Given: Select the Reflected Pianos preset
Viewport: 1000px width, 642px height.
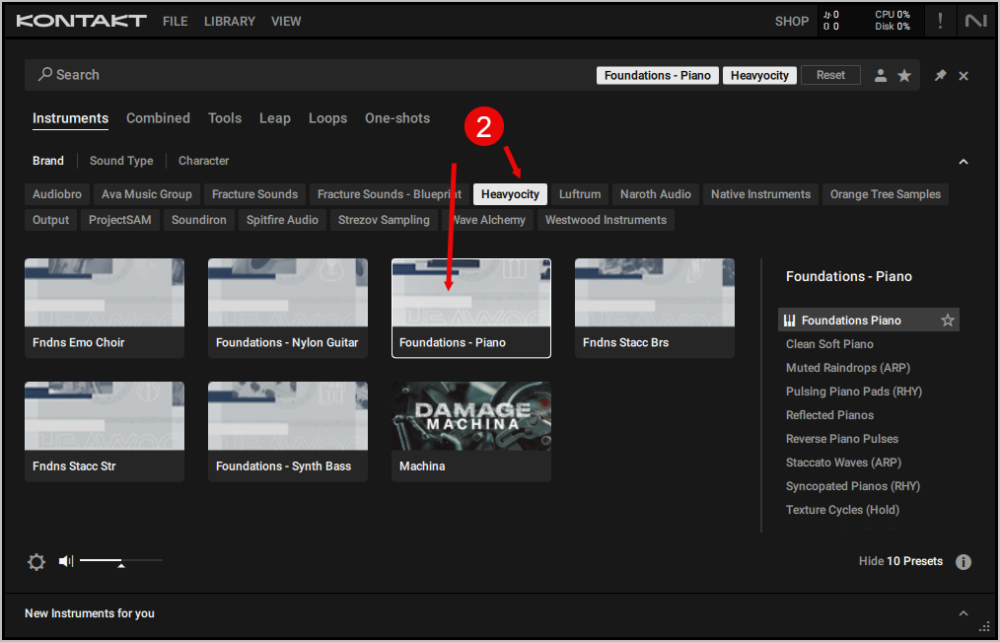Looking at the screenshot, I should click(x=830, y=415).
